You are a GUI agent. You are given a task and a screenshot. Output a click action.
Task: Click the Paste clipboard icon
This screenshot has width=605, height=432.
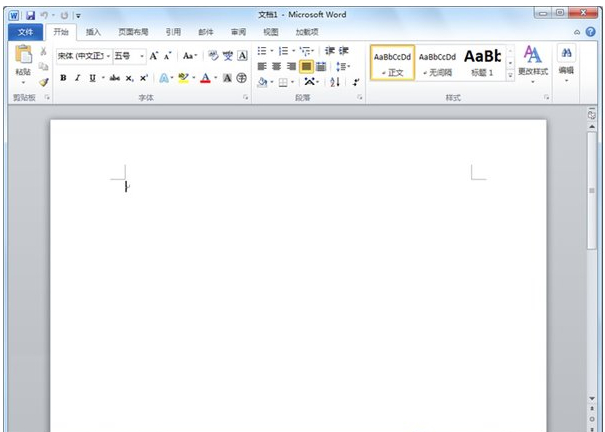(x=24, y=54)
